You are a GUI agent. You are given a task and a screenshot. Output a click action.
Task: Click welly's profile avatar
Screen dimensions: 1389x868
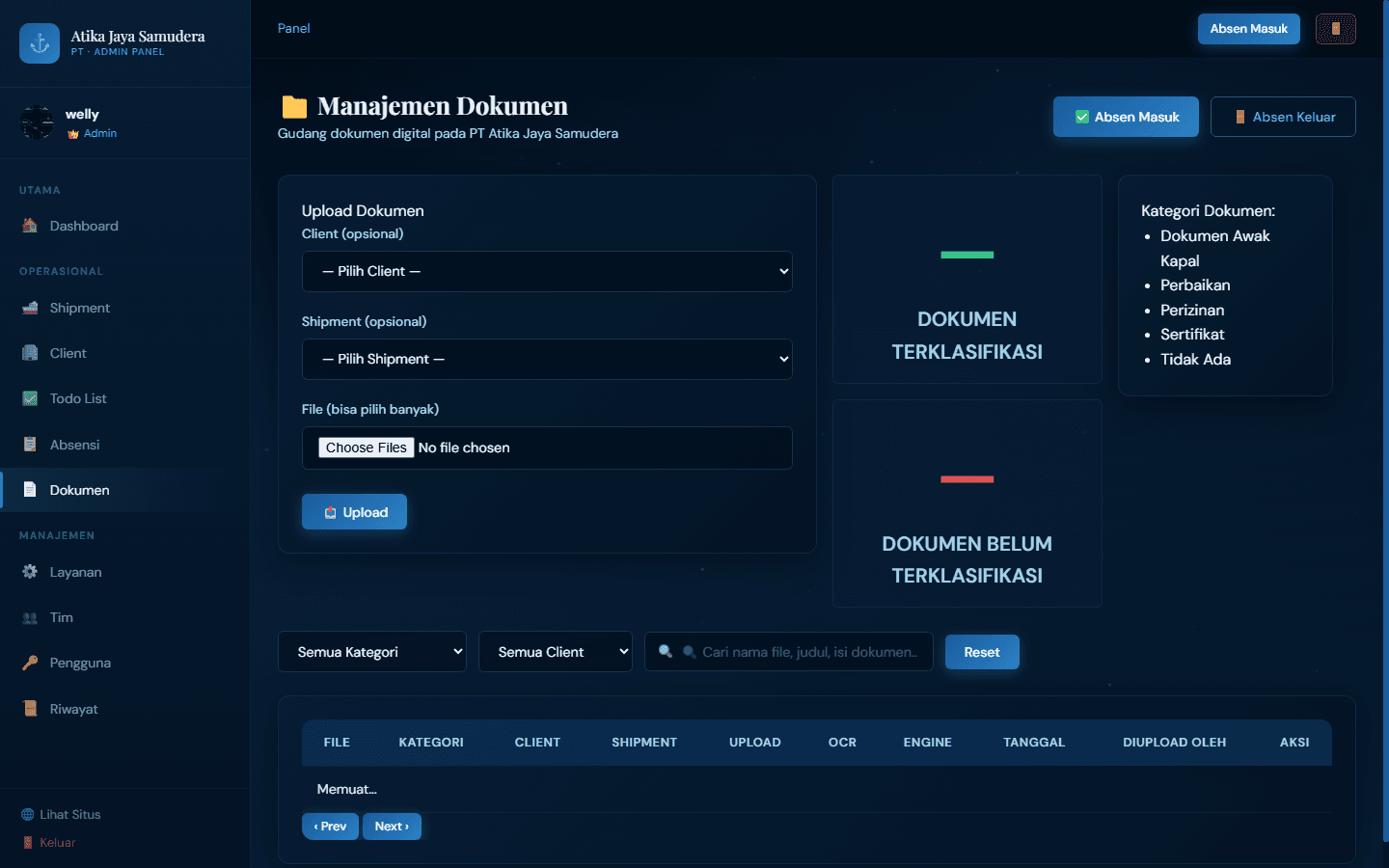click(x=38, y=122)
